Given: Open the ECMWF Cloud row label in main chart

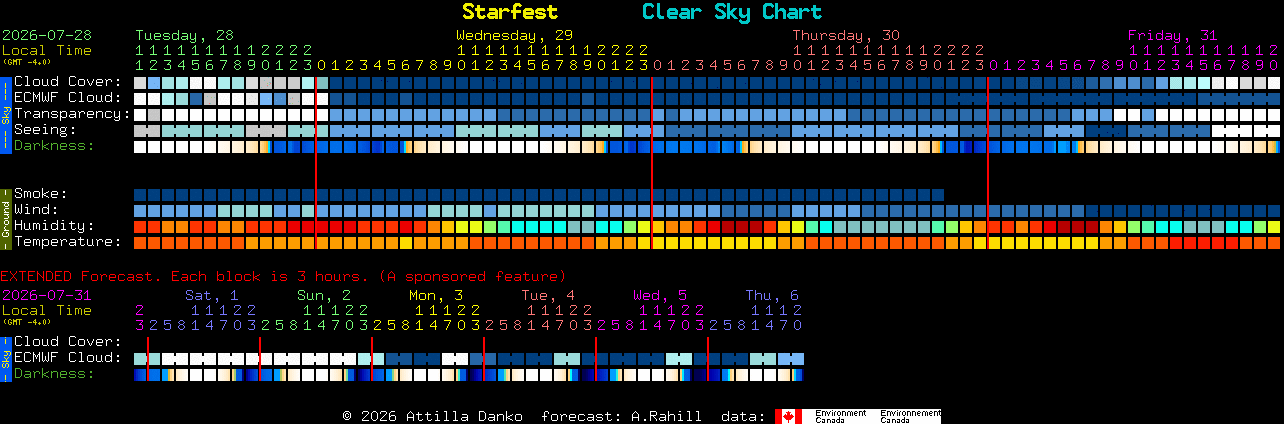Looking at the screenshot, I should click(x=68, y=97).
